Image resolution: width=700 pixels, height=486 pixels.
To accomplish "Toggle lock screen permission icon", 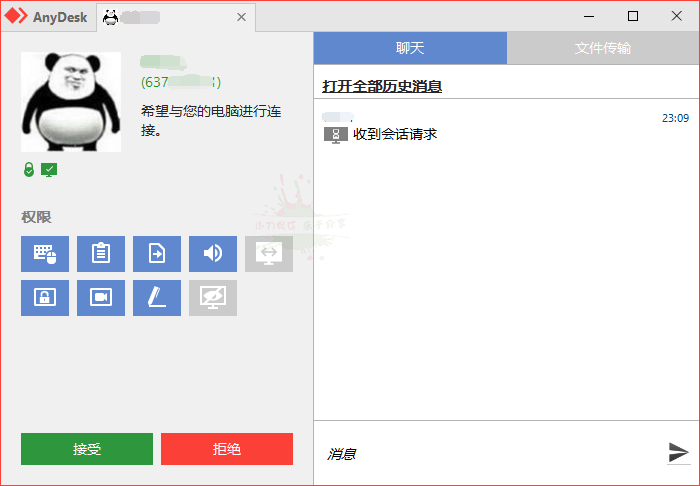I will pos(45,298).
